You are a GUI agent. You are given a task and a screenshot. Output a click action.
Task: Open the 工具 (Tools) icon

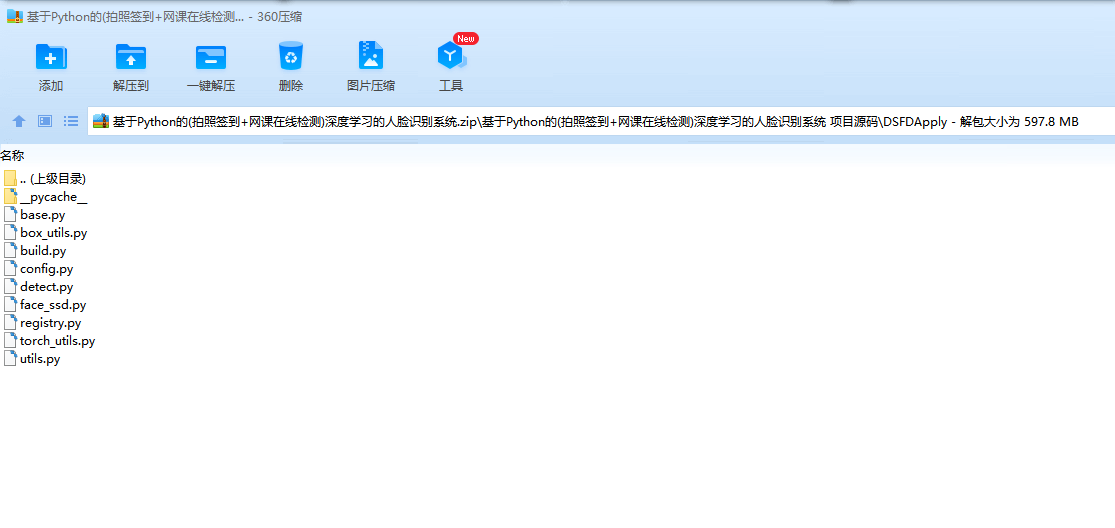click(x=451, y=56)
